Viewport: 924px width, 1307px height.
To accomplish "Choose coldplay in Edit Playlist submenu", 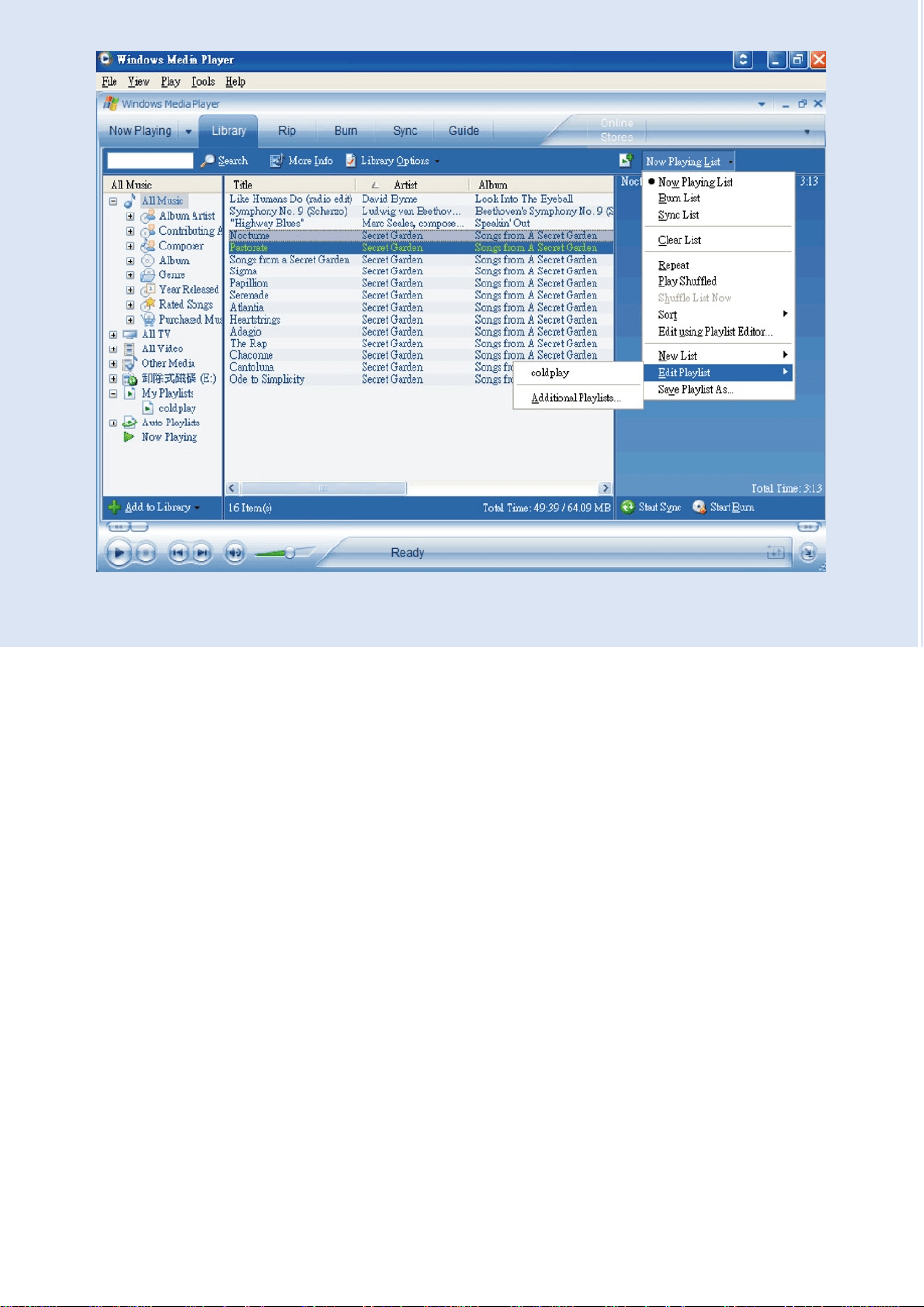I will pos(577,373).
